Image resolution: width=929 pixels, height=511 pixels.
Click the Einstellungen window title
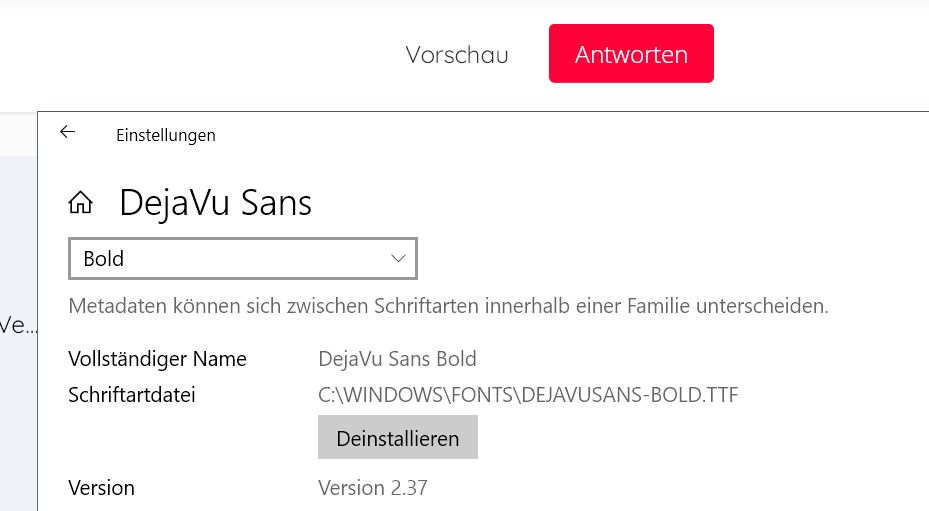[166, 135]
